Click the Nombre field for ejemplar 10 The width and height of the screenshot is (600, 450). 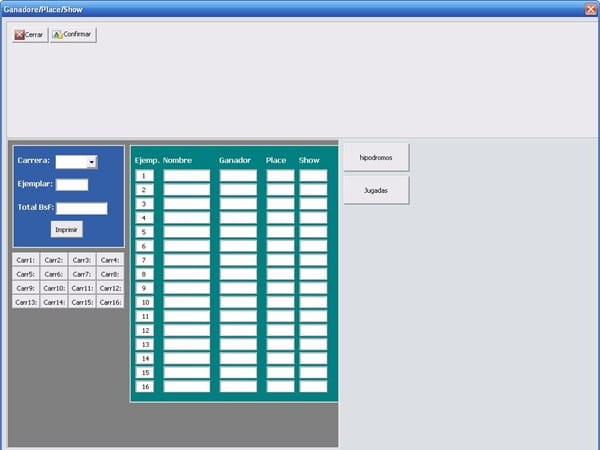pyautogui.click(x=187, y=302)
